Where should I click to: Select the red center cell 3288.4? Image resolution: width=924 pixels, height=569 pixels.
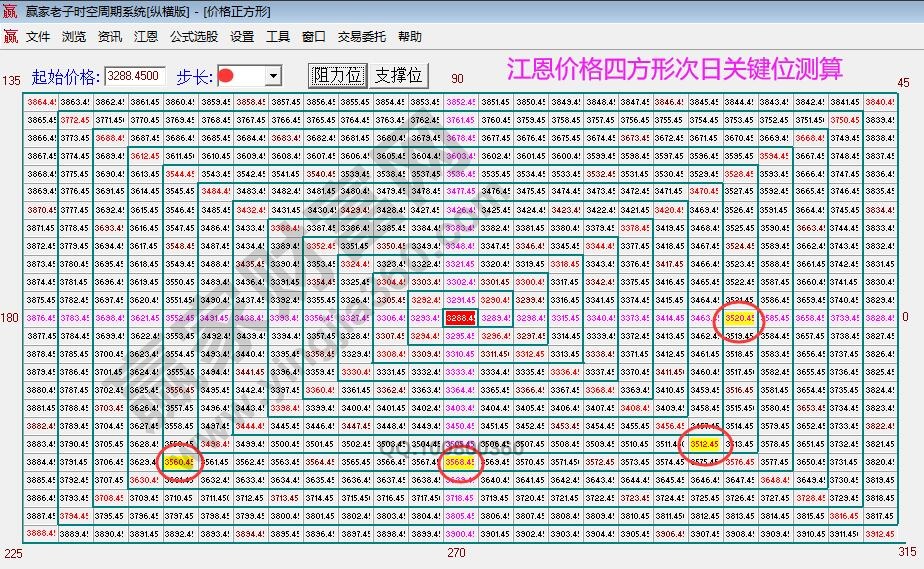pyautogui.click(x=460, y=318)
